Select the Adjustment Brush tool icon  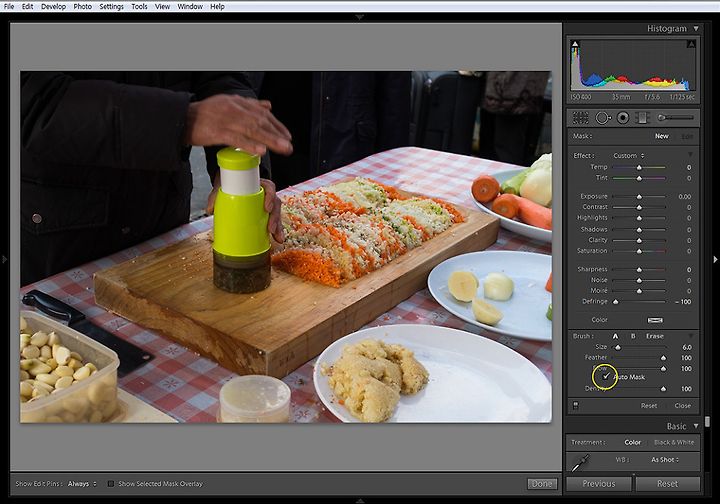pos(675,118)
